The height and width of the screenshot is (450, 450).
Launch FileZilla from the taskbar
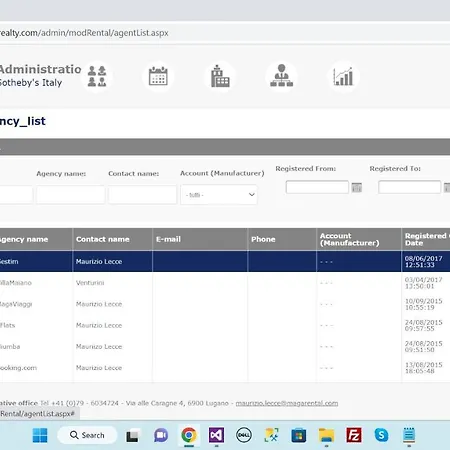[x=354, y=435]
